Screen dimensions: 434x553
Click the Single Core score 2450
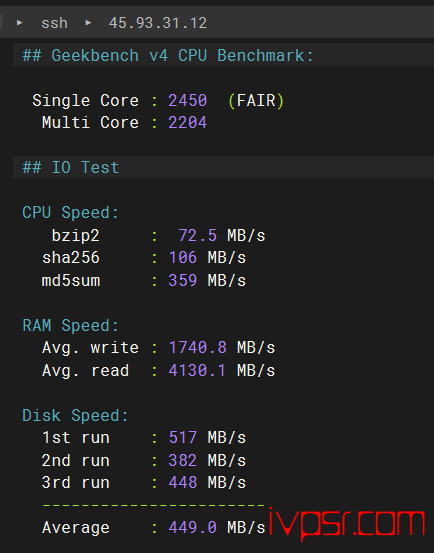tap(188, 101)
